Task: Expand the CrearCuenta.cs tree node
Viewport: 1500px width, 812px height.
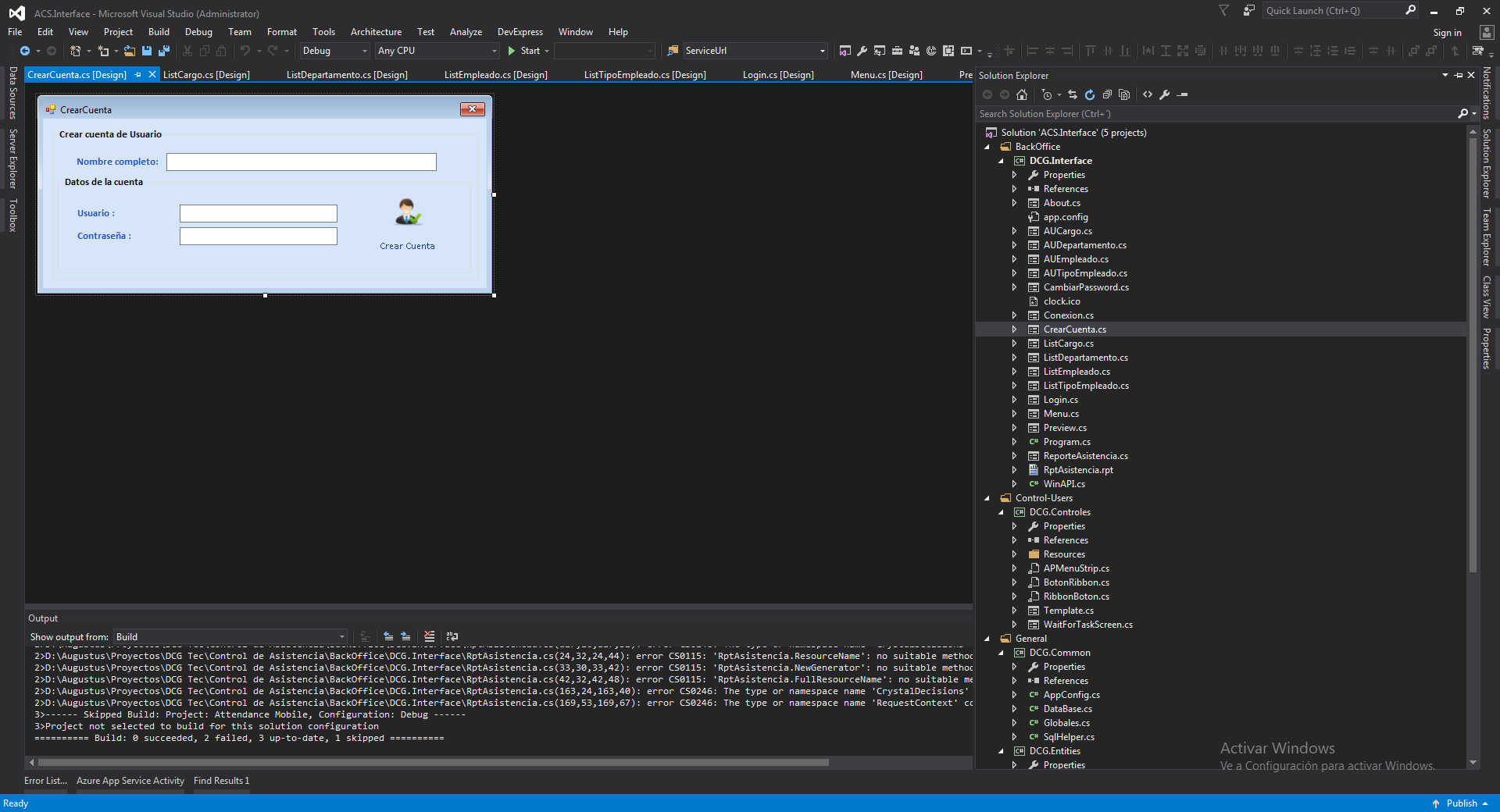Action: coord(1015,329)
